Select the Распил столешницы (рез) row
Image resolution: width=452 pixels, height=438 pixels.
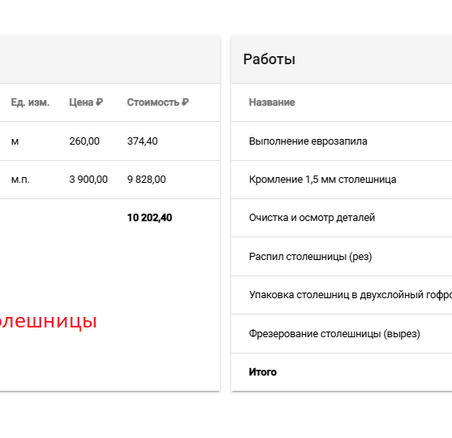[x=342, y=257]
